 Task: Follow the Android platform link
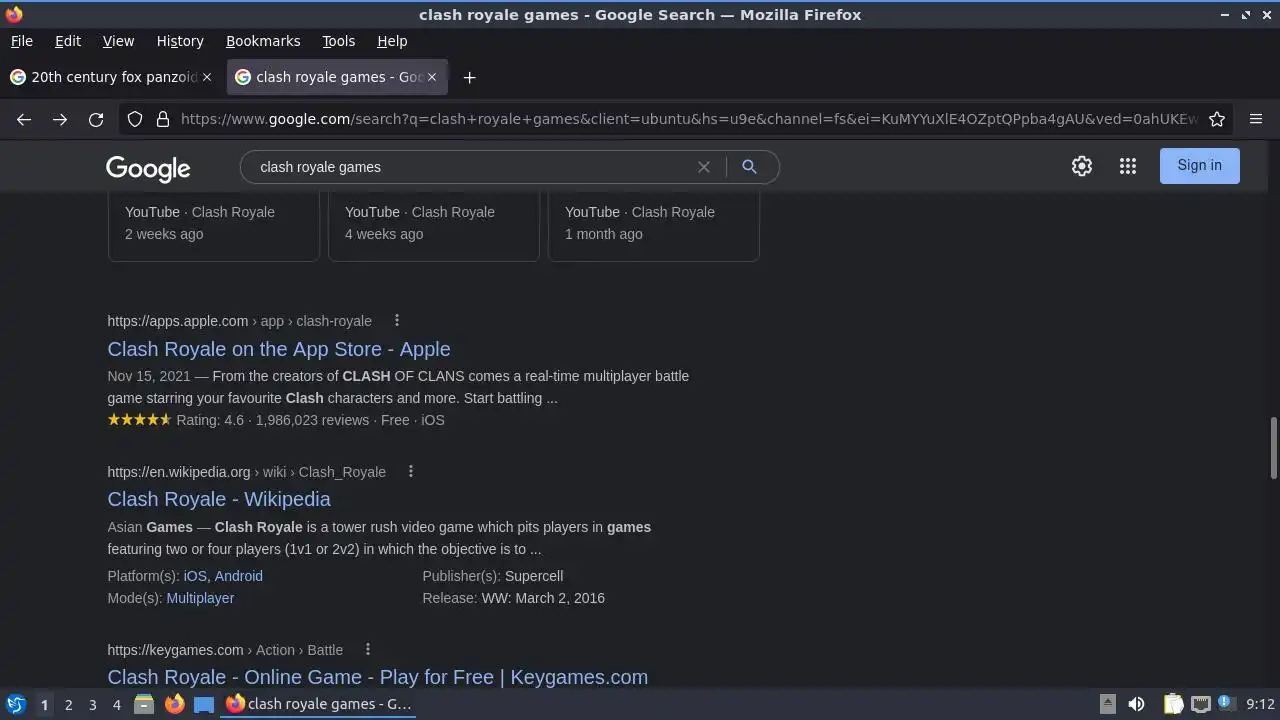point(239,576)
